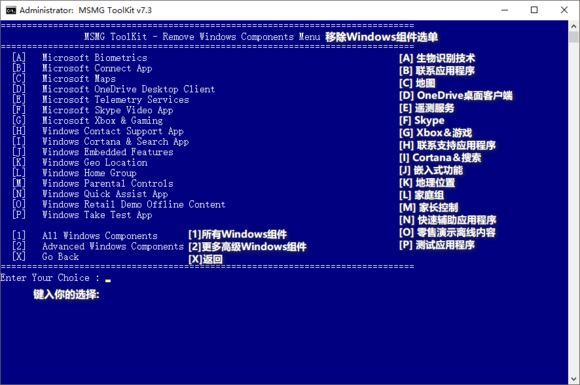The height and width of the screenshot is (385, 580).
Task: Click the '[2]更多高级Windows组件' text
Action: 247,247
